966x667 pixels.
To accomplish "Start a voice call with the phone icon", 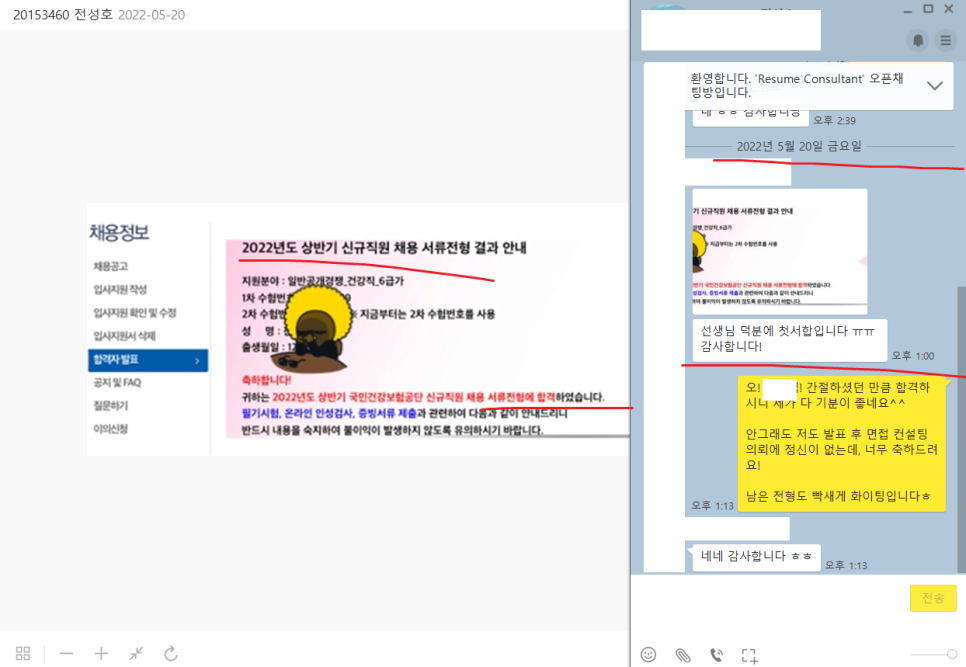I will 716,655.
